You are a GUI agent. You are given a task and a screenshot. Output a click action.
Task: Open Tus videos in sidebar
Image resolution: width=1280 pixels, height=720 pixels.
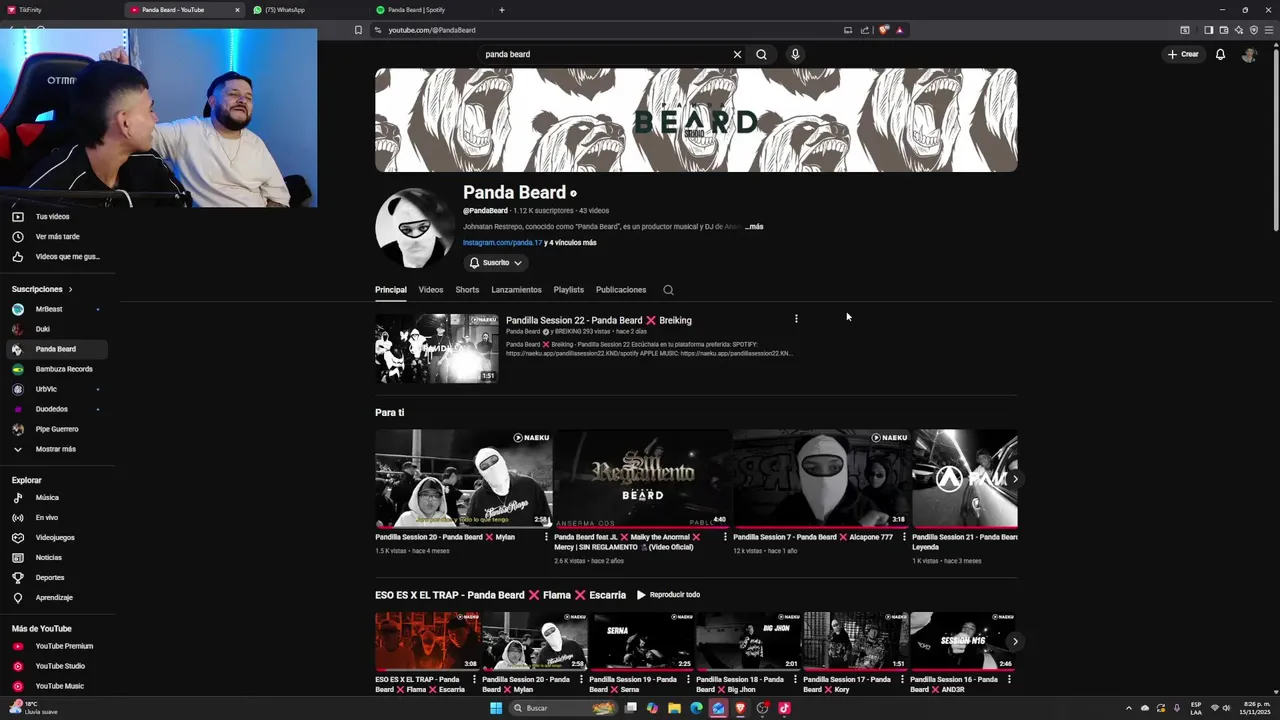tap(57, 217)
